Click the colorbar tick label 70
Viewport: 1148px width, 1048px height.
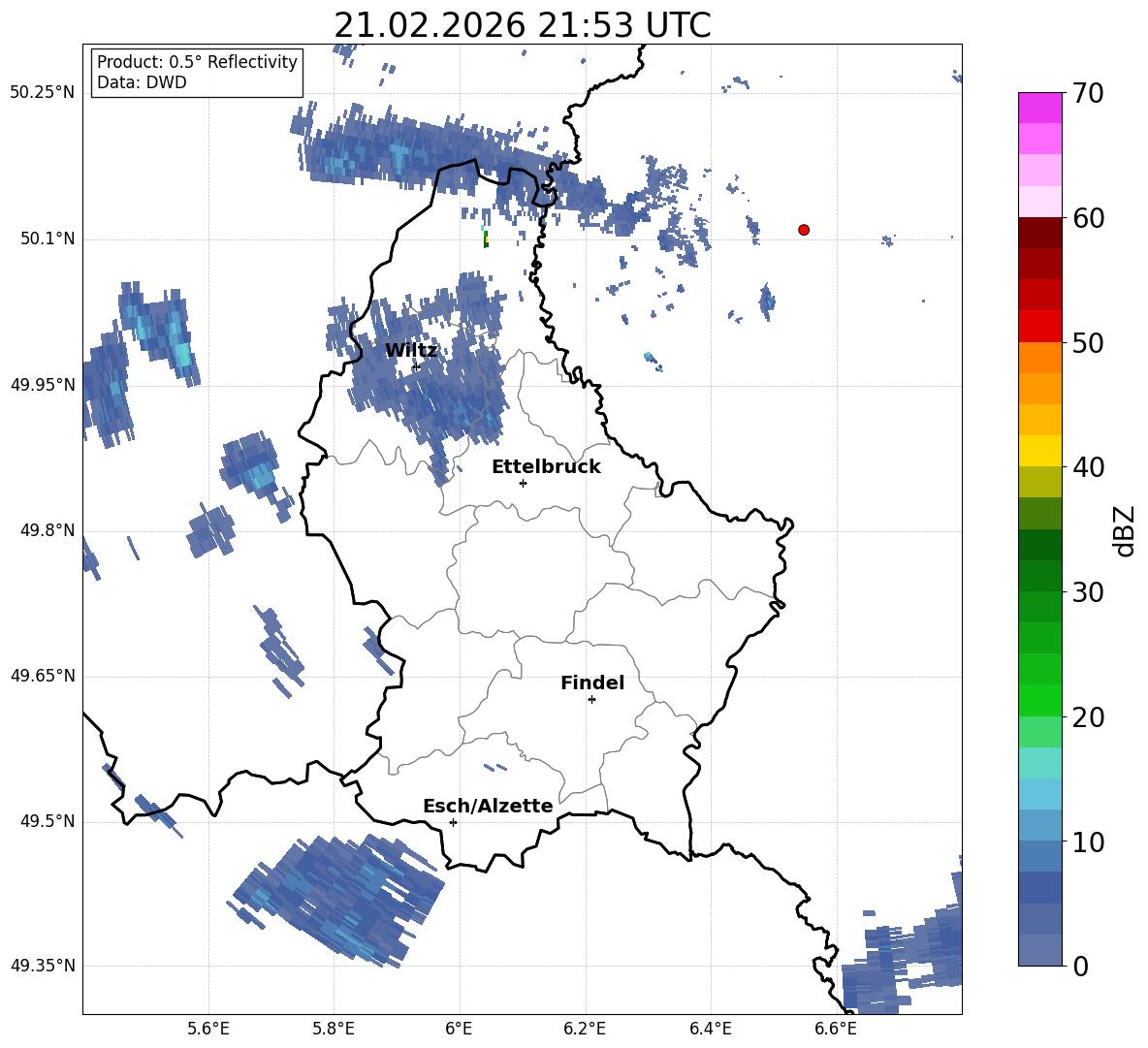(x=1088, y=94)
